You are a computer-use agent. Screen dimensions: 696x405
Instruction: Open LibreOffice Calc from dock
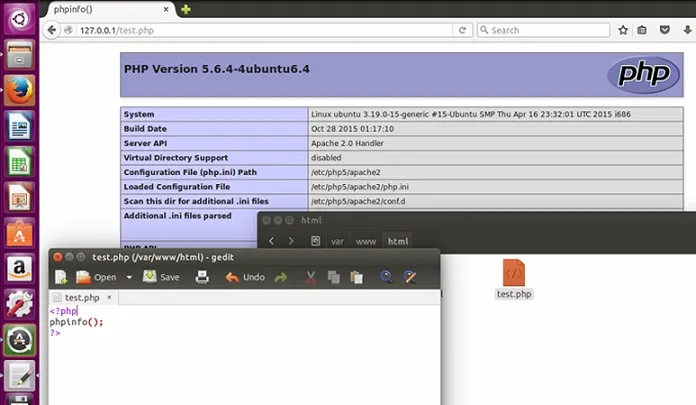(19, 162)
